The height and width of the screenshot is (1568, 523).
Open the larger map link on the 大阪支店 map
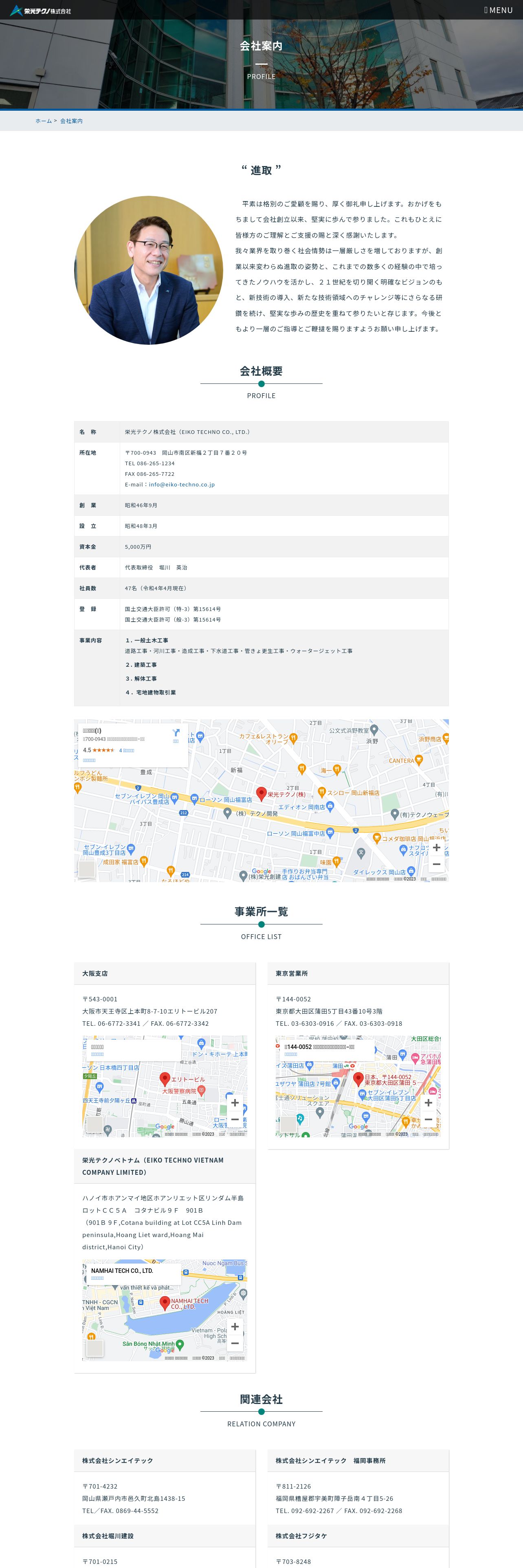point(97,1054)
